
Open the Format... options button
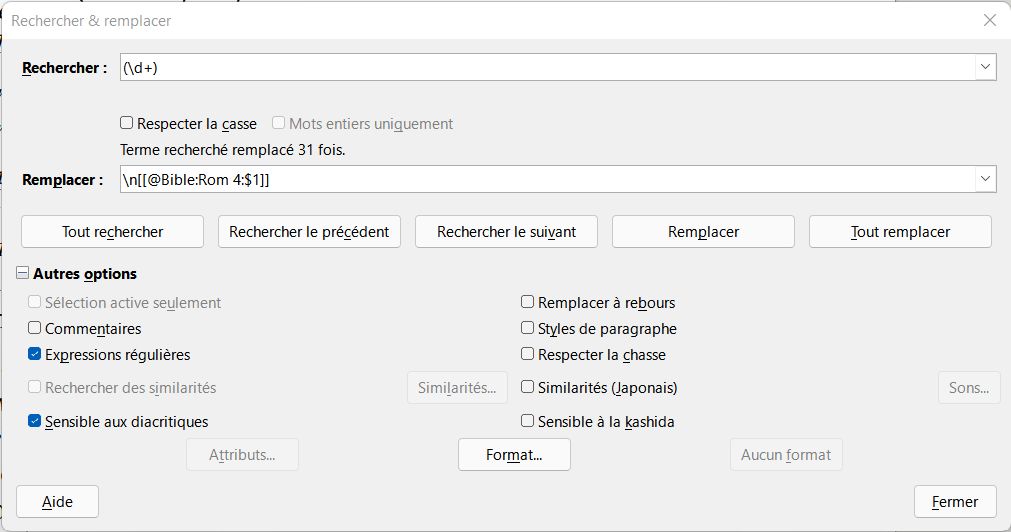click(514, 455)
